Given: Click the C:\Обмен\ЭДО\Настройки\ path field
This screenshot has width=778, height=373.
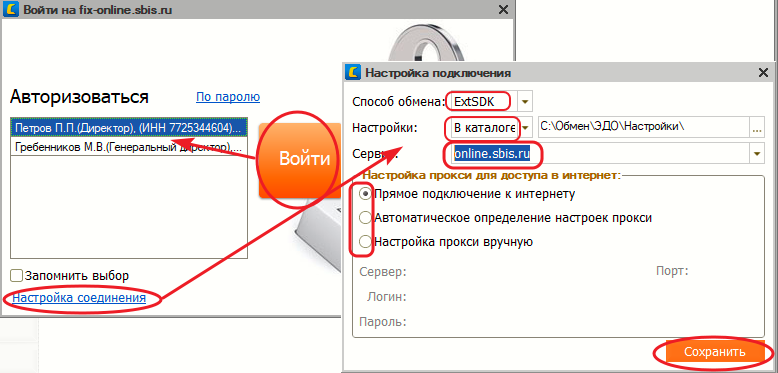Looking at the screenshot, I should click(643, 127).
